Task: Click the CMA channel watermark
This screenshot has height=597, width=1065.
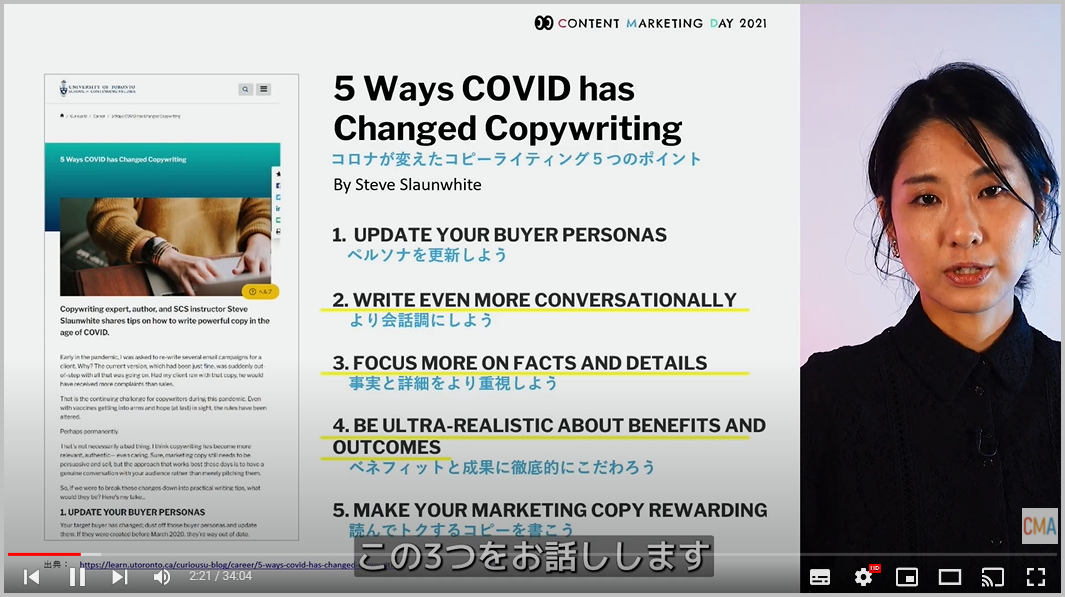Action: (1039, 526)
